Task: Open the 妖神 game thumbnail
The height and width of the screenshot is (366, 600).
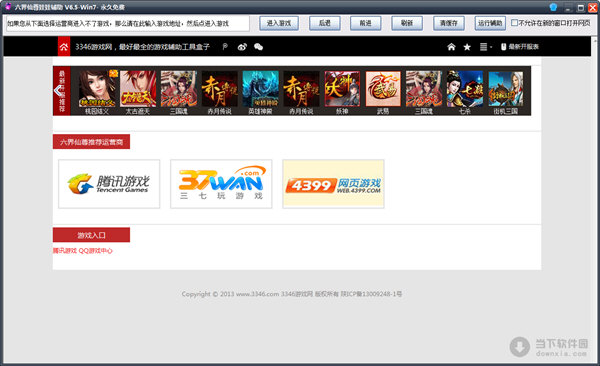Action: (342, 89)
